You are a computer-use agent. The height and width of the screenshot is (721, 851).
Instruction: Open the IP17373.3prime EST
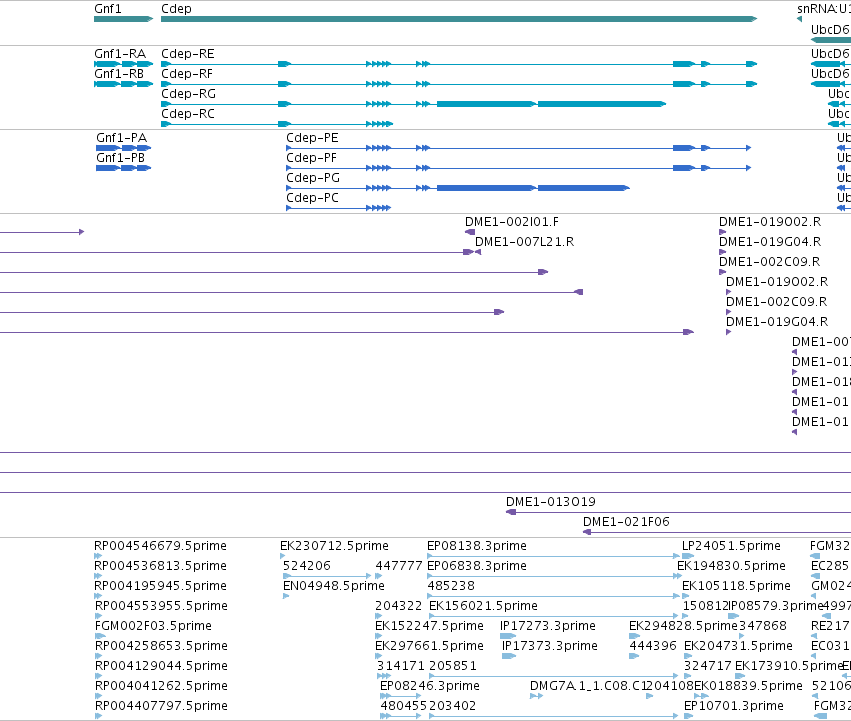click(549, 646)
